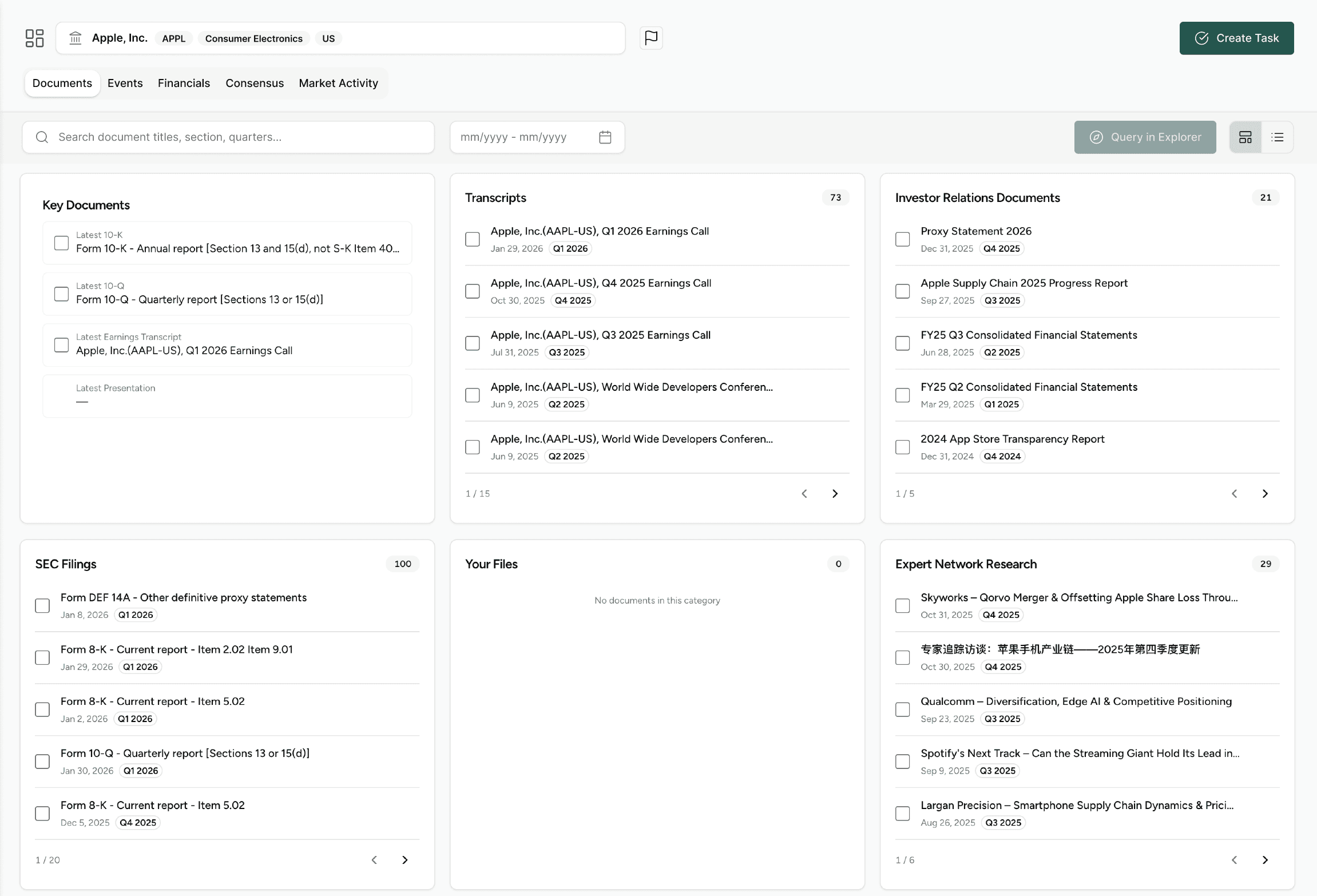This screenshot has height=896, width=1317.
Task: Go to previous Expert Network Research page
Action: (x=1235, y=860)
